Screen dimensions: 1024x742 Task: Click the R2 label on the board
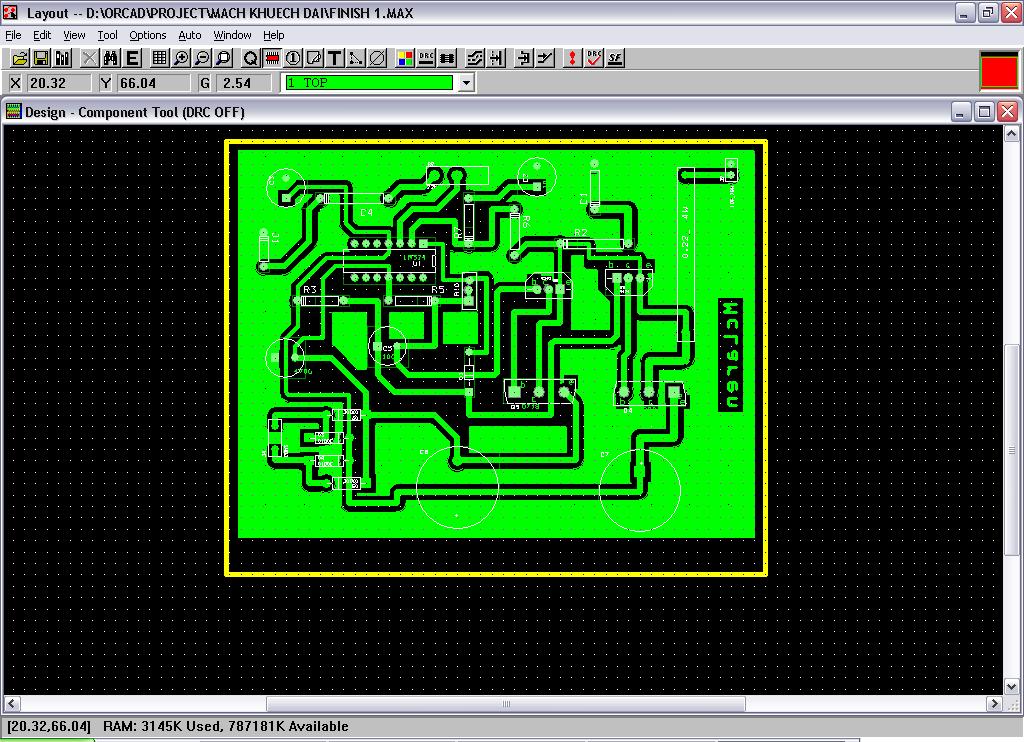point(581,233)
